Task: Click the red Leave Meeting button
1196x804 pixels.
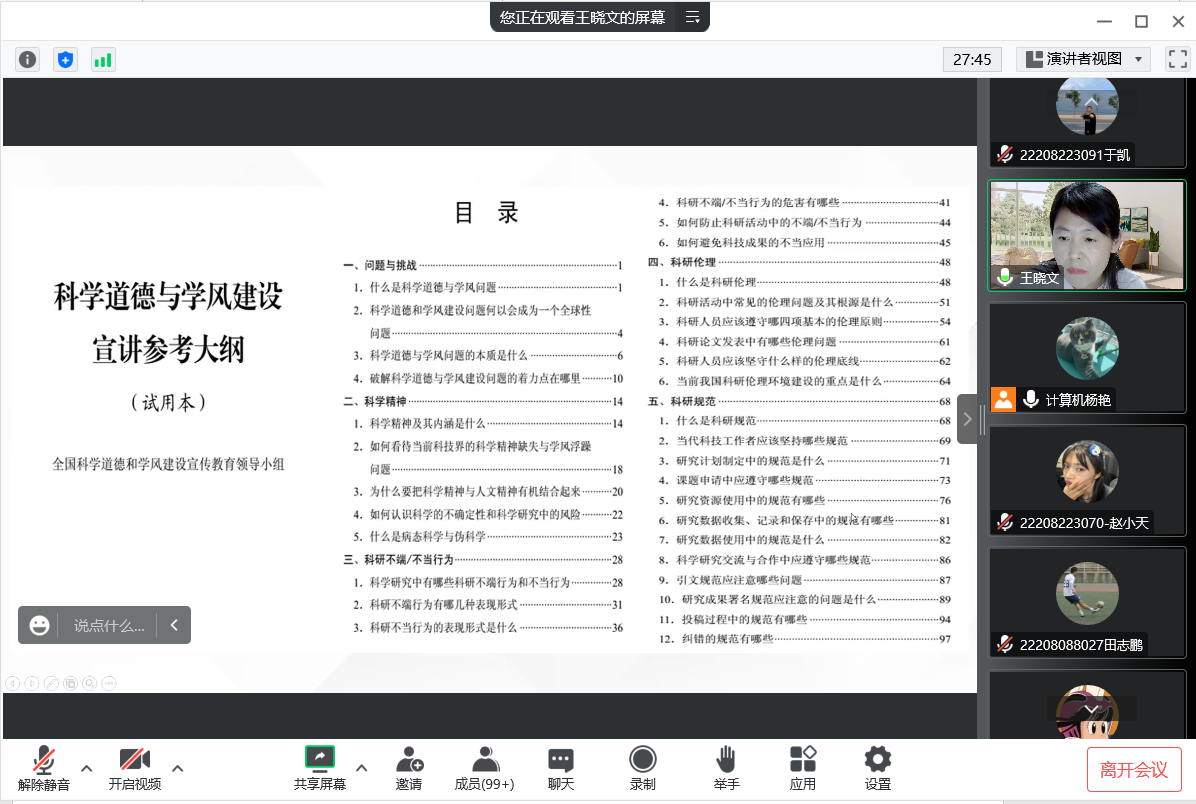Action: point(1134,769)
